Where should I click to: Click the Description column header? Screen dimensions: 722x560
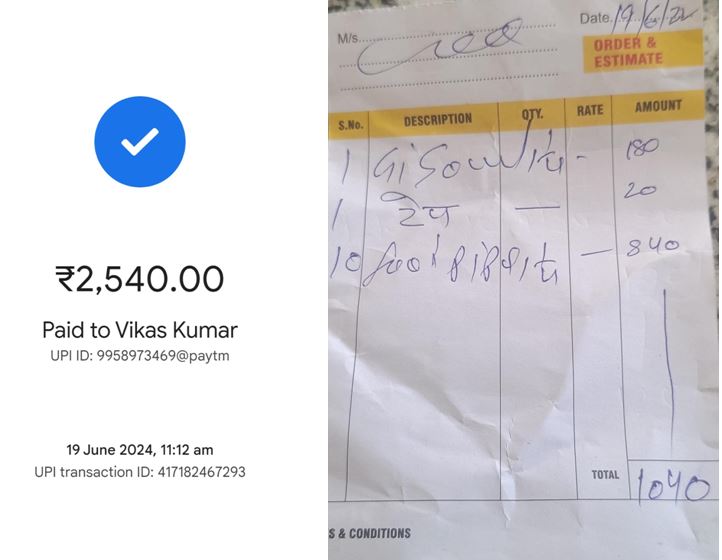(x=437, y=119)
